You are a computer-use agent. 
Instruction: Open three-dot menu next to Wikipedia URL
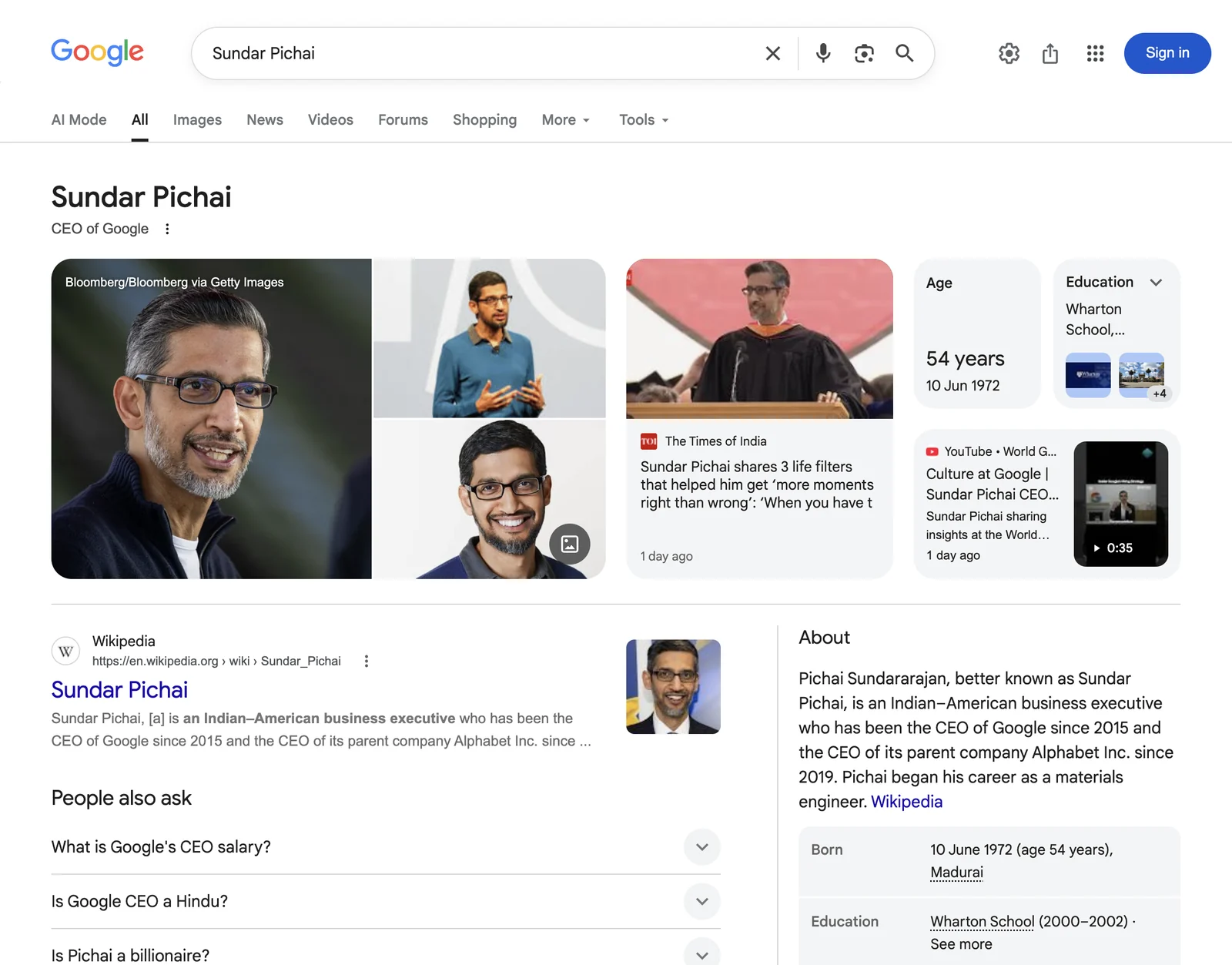(367, 661)
